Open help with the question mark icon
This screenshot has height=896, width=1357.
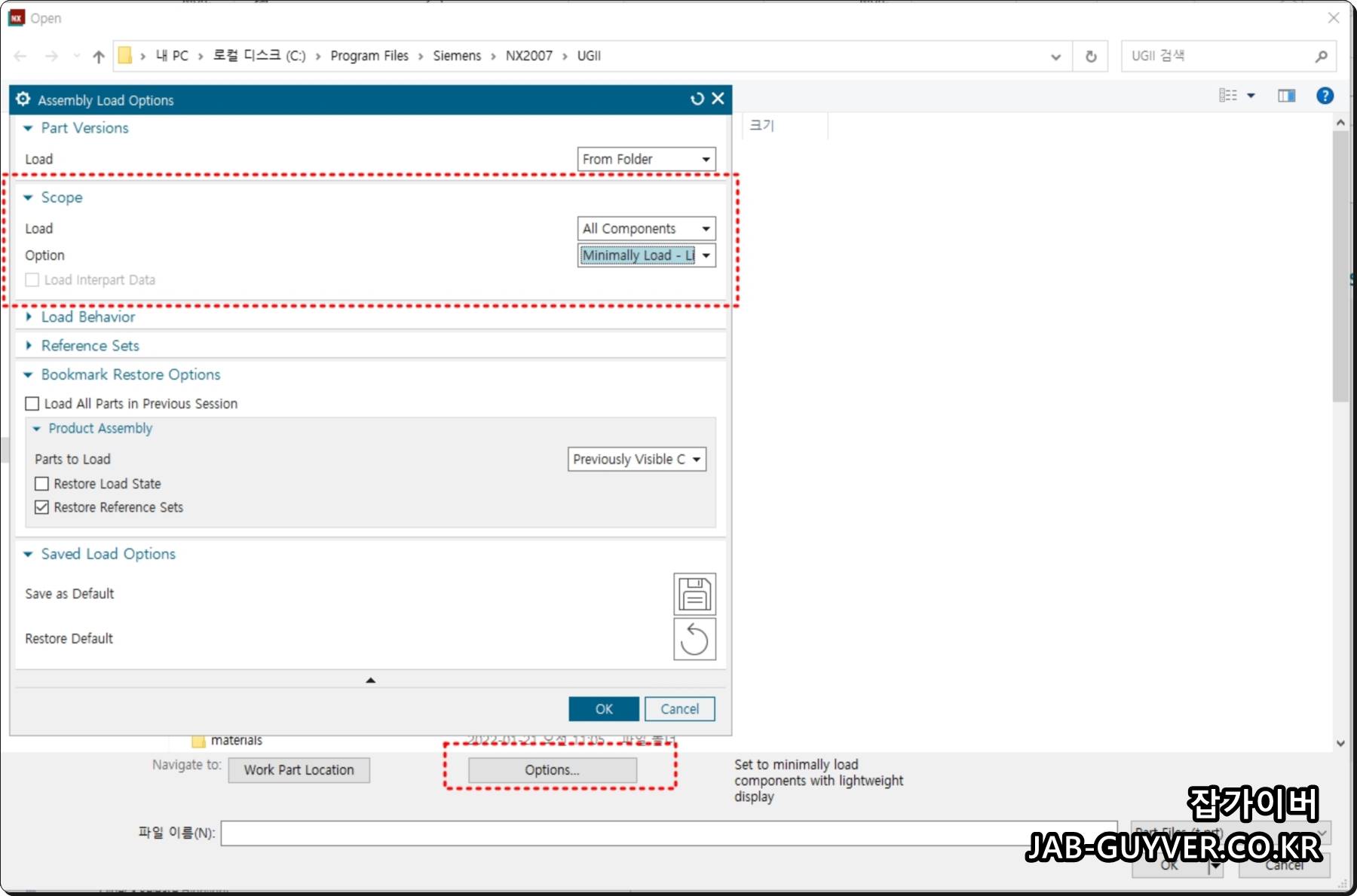[1325, 96]
